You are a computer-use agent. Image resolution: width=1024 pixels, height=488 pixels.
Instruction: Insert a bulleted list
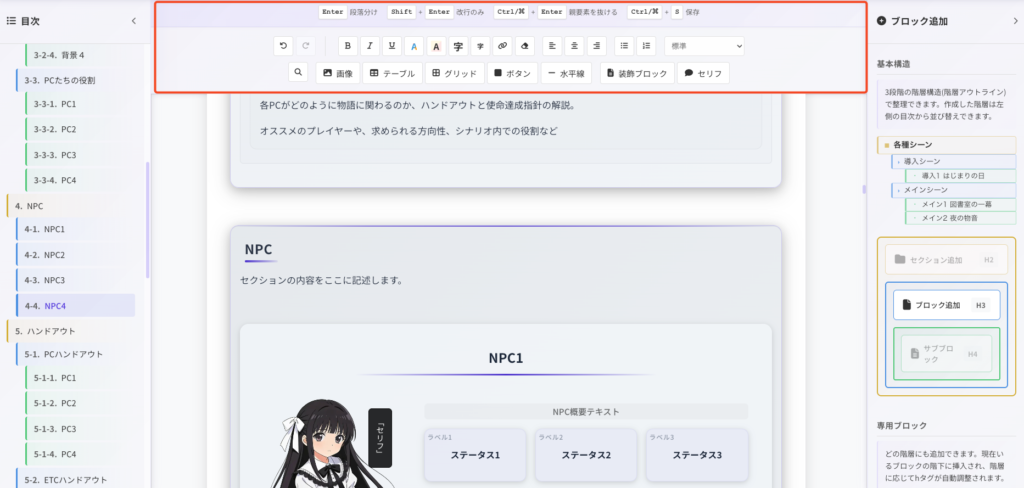pyautogui.click(x=624, y=46)
